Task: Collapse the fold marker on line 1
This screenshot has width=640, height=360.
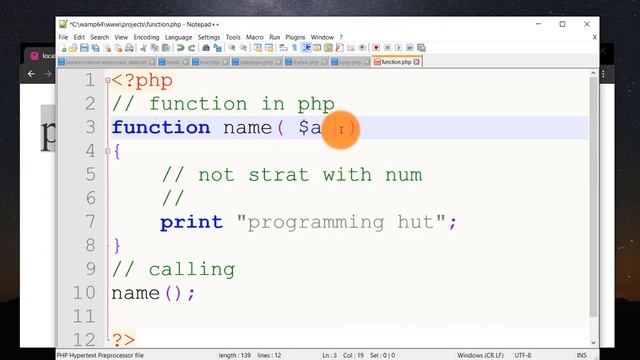Action: (x=107, y=80)
